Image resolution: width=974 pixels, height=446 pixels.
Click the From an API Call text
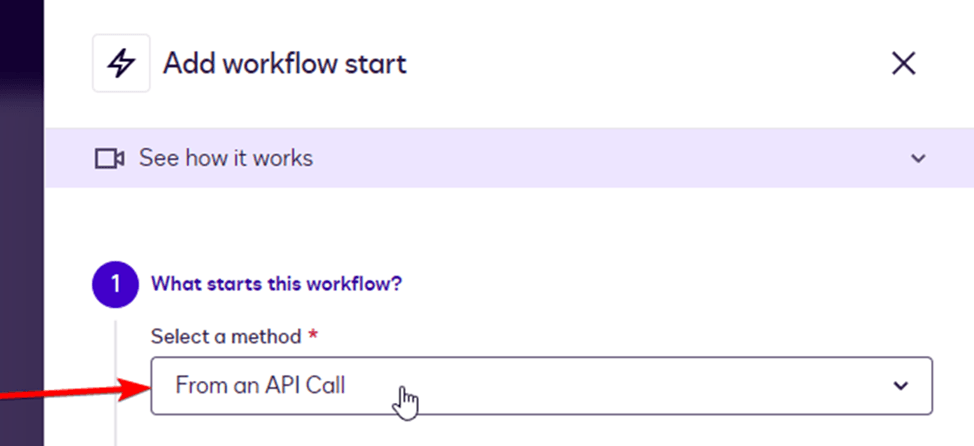click(260, 384)
